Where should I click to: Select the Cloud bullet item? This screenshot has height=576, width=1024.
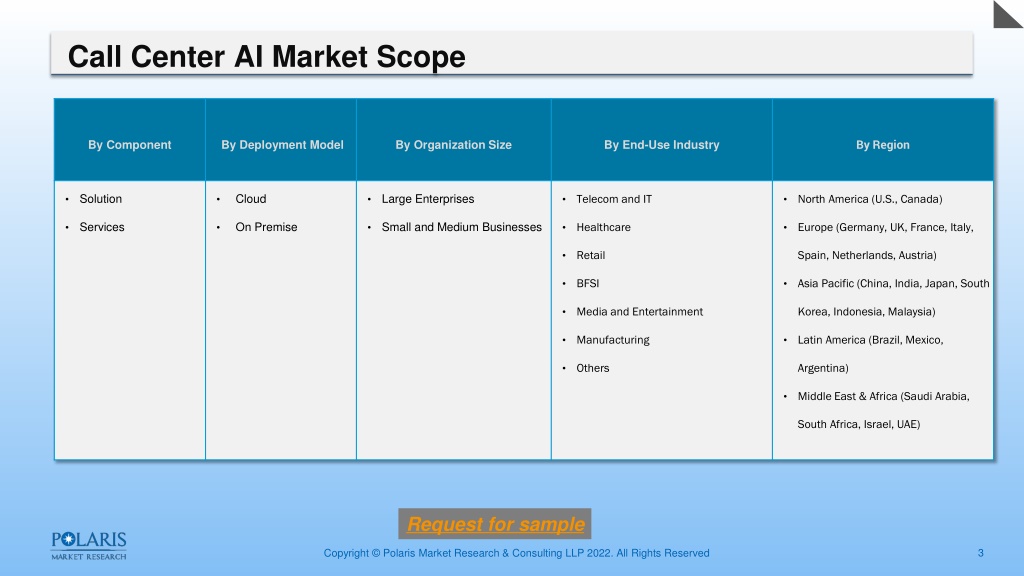[251, 199]
